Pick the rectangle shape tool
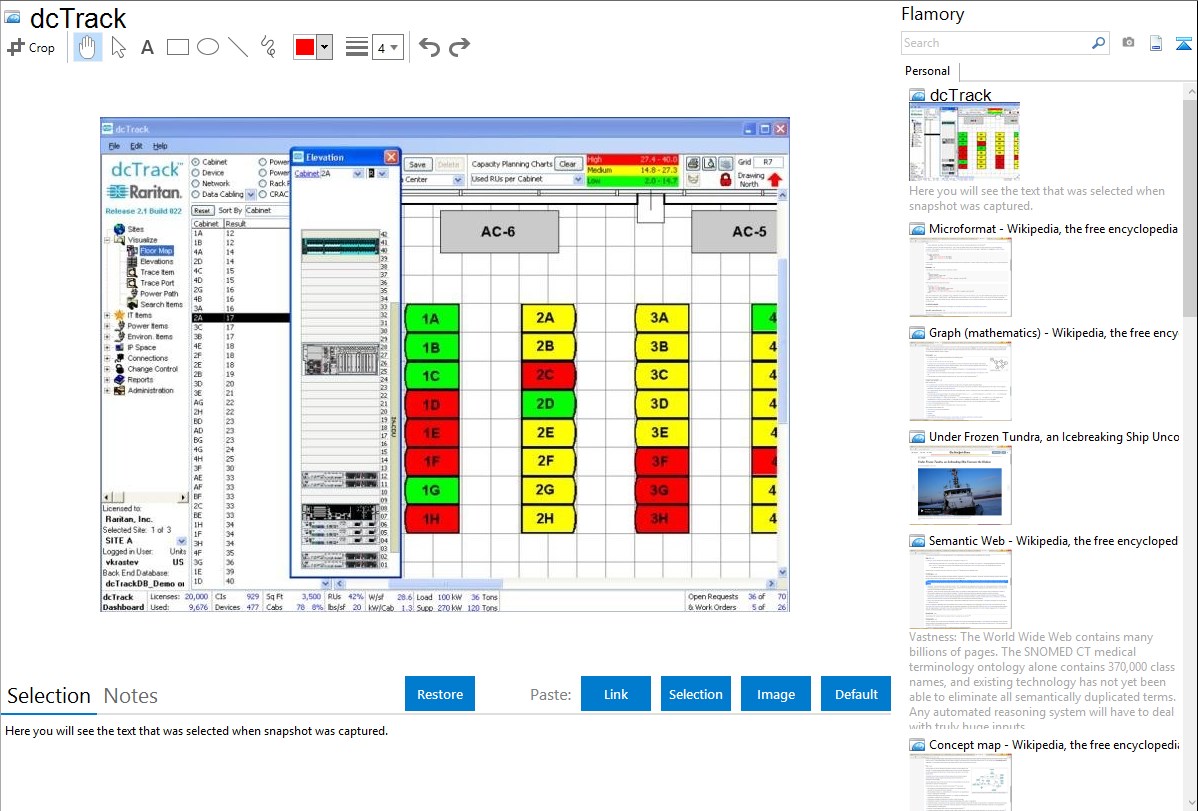Screen dimensions: 1198x811 177,47
